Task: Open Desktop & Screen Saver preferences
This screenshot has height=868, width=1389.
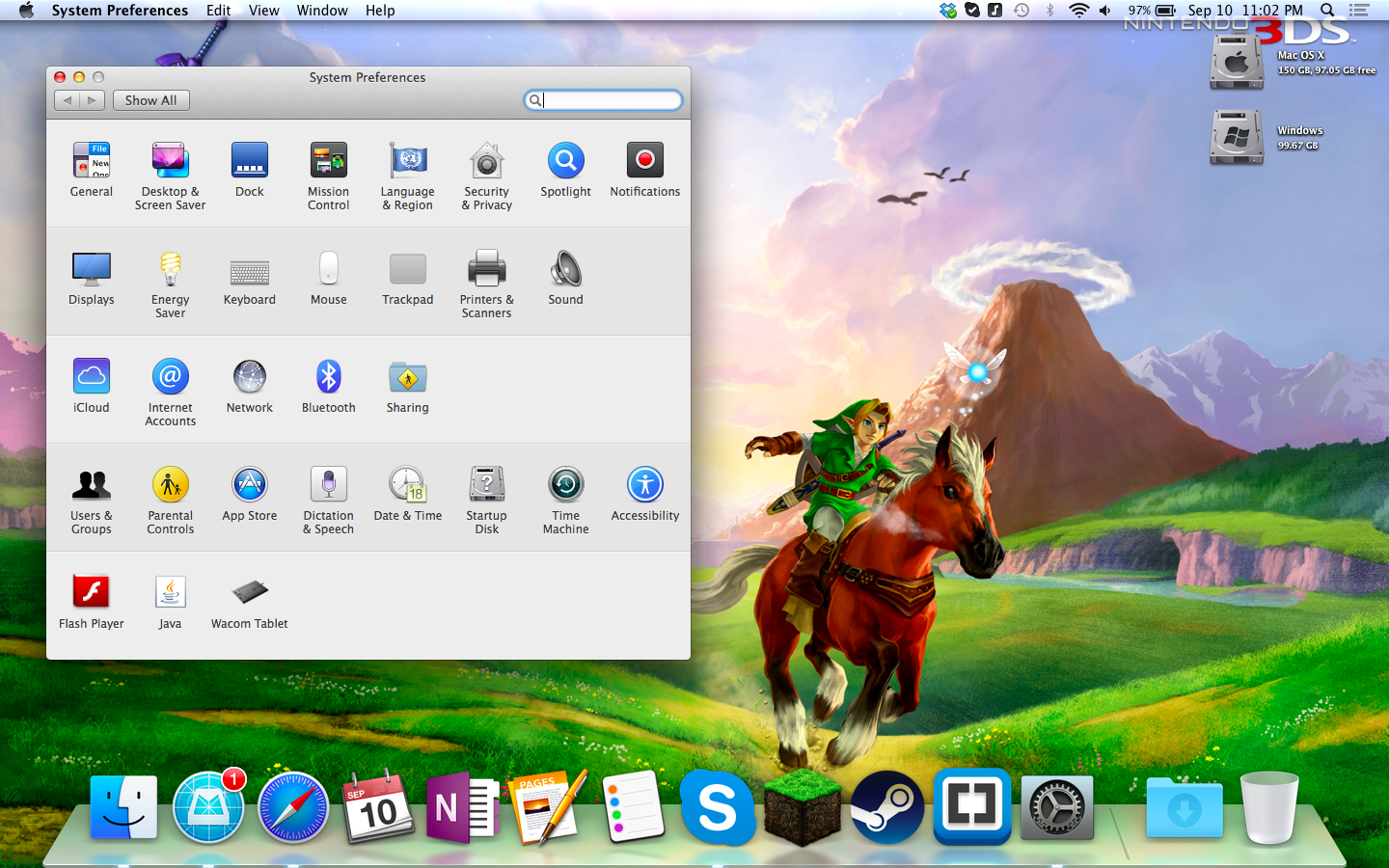Action: click(x=170, y=176)
